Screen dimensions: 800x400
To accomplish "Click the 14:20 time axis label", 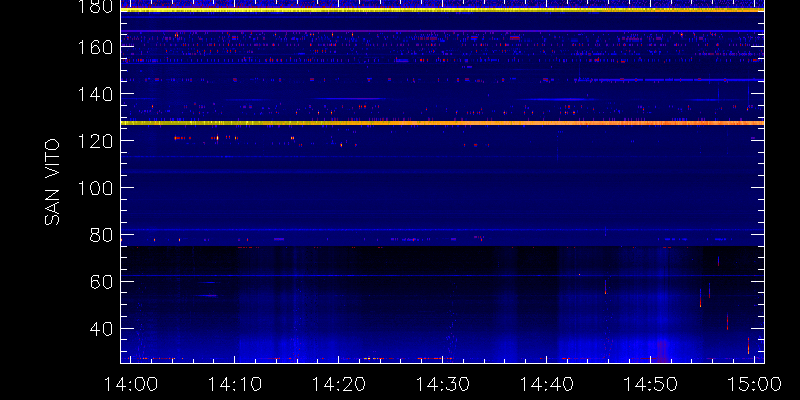I will tap(338, 384).
